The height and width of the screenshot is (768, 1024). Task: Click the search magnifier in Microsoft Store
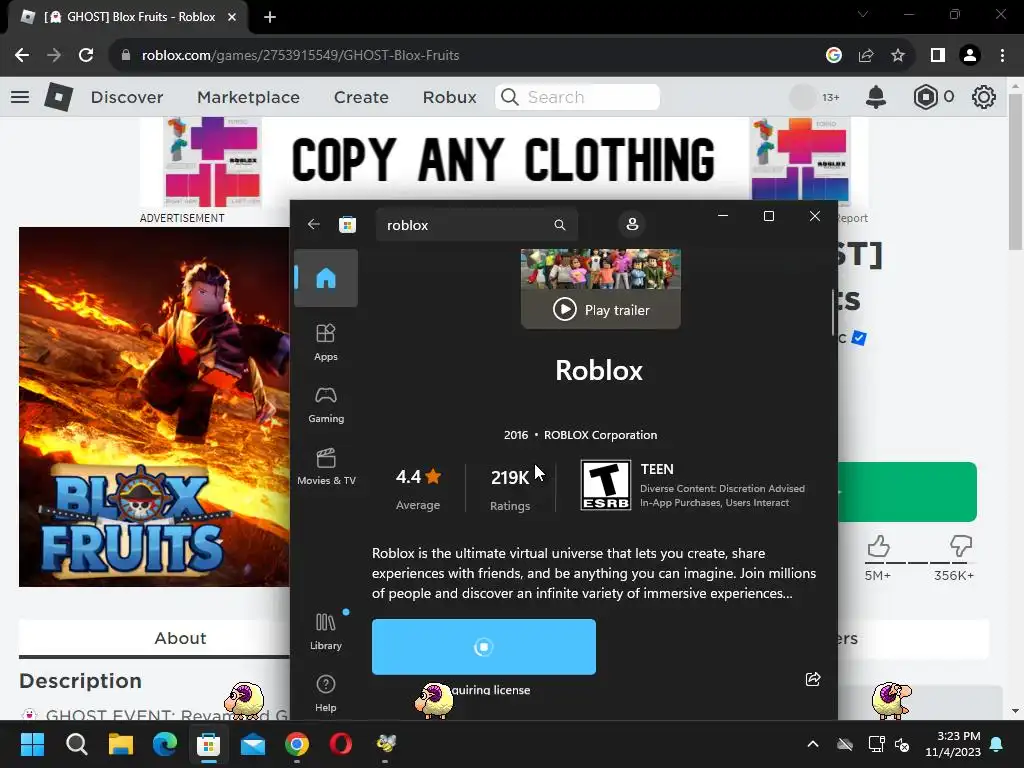pos(560,225)
